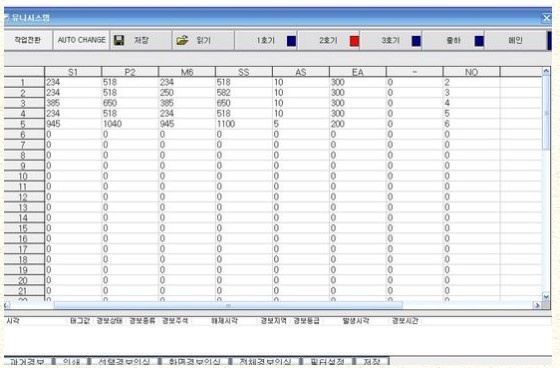Screen dimensions: 560x368
Task: Click the SS cell value 1100
Action: pos(226,124)
